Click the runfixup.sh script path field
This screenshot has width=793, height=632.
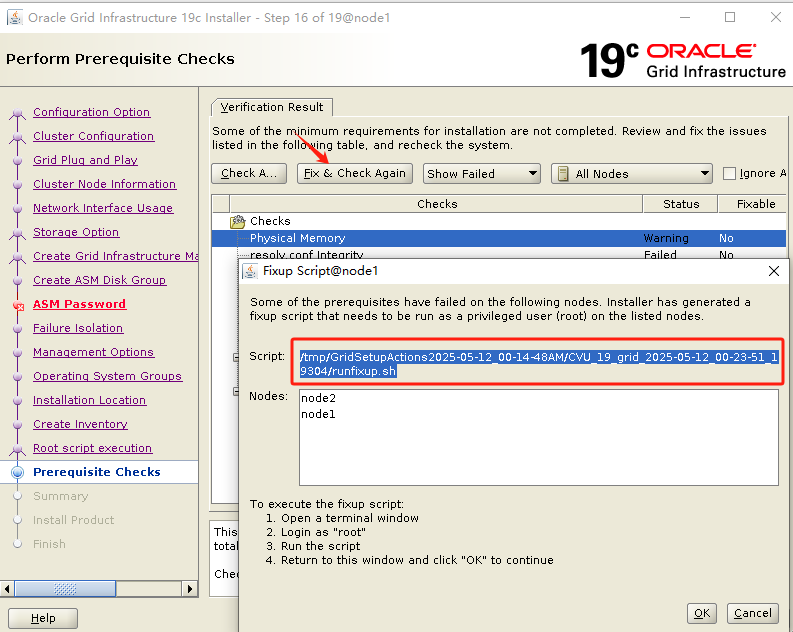coord(538,364)
